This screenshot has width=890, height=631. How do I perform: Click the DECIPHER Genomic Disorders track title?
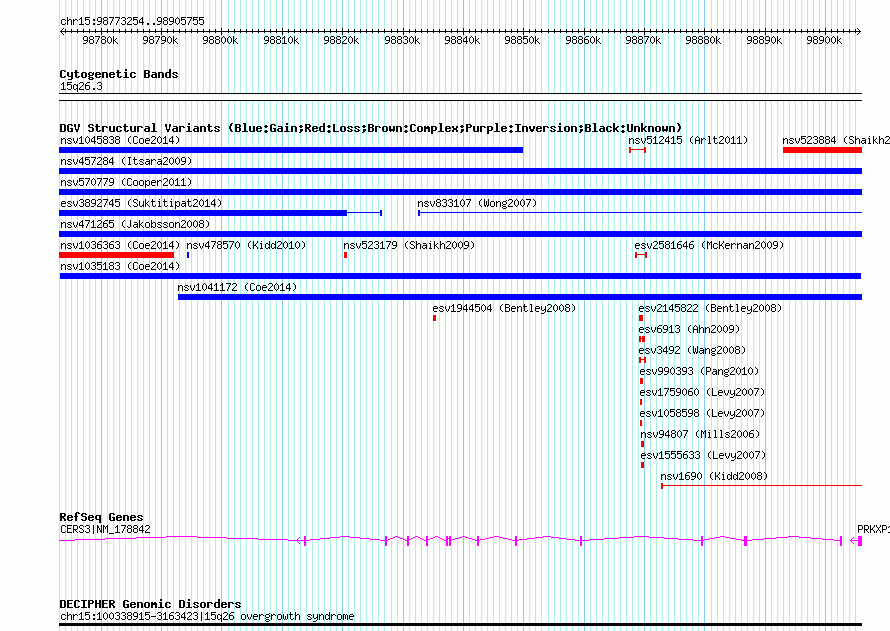[150, 604]
